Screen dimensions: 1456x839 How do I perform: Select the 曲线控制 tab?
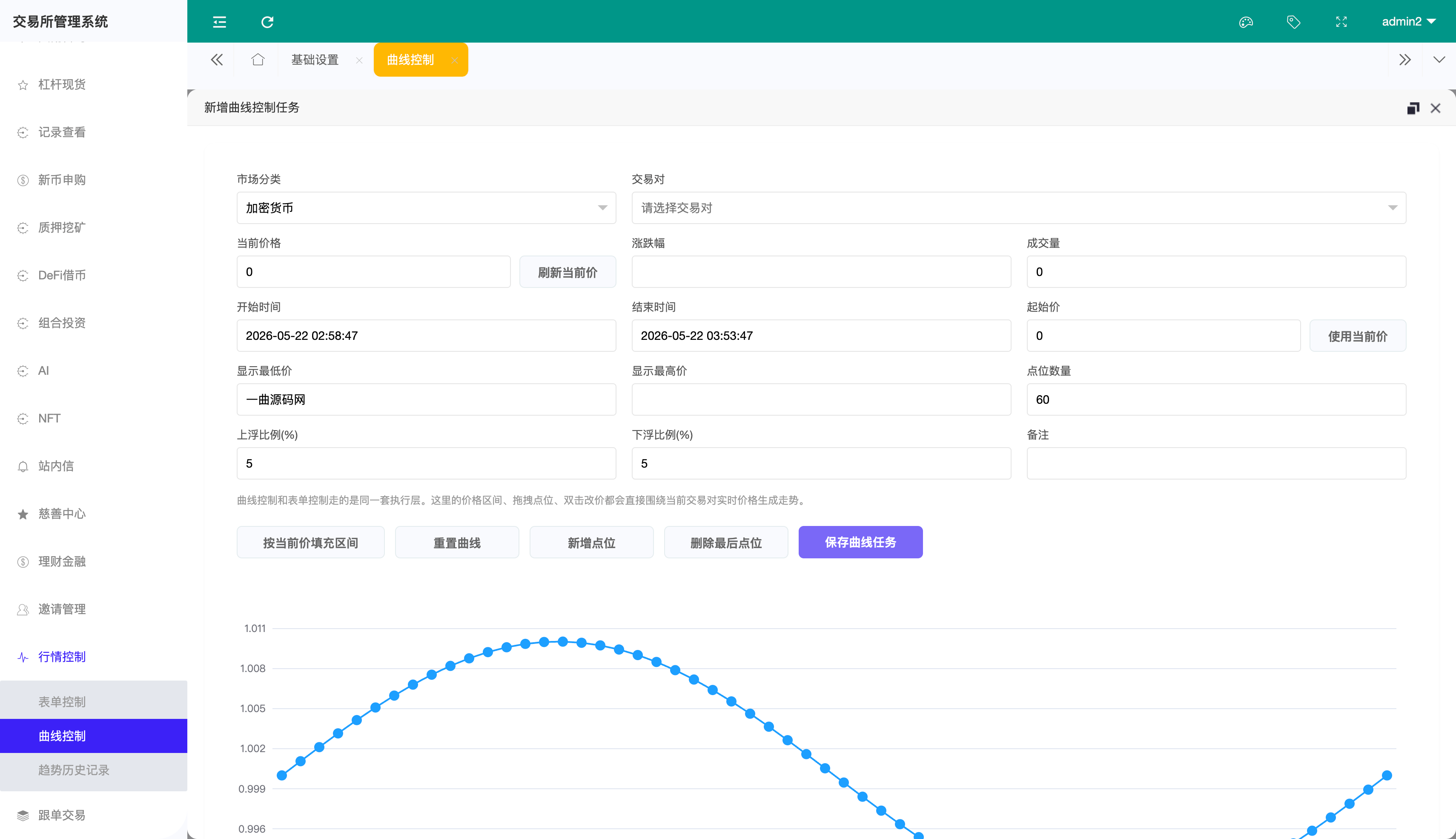coord(410,59)
